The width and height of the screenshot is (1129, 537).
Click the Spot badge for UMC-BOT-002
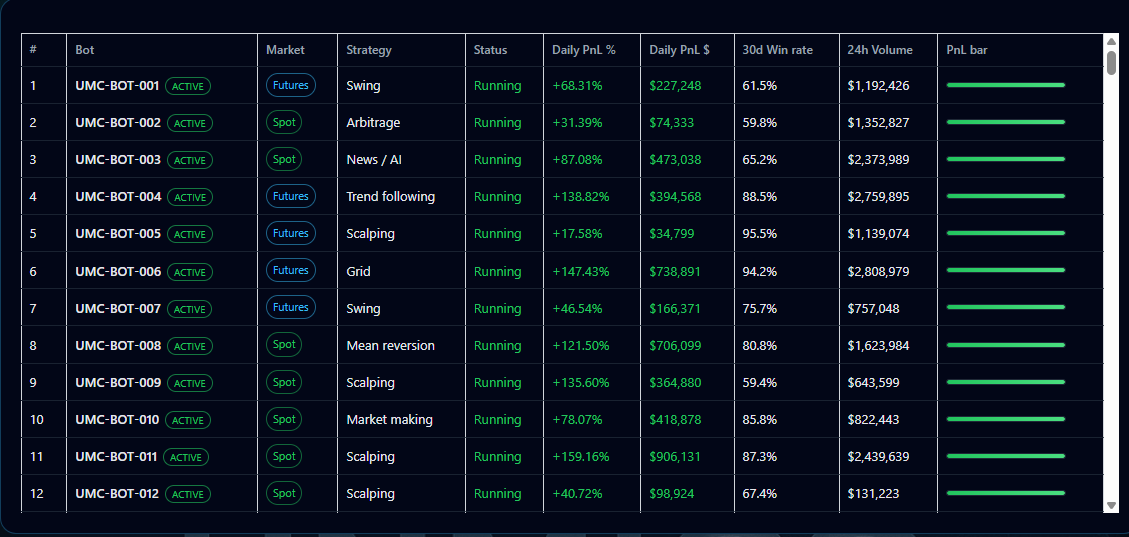tap(284, 123)
